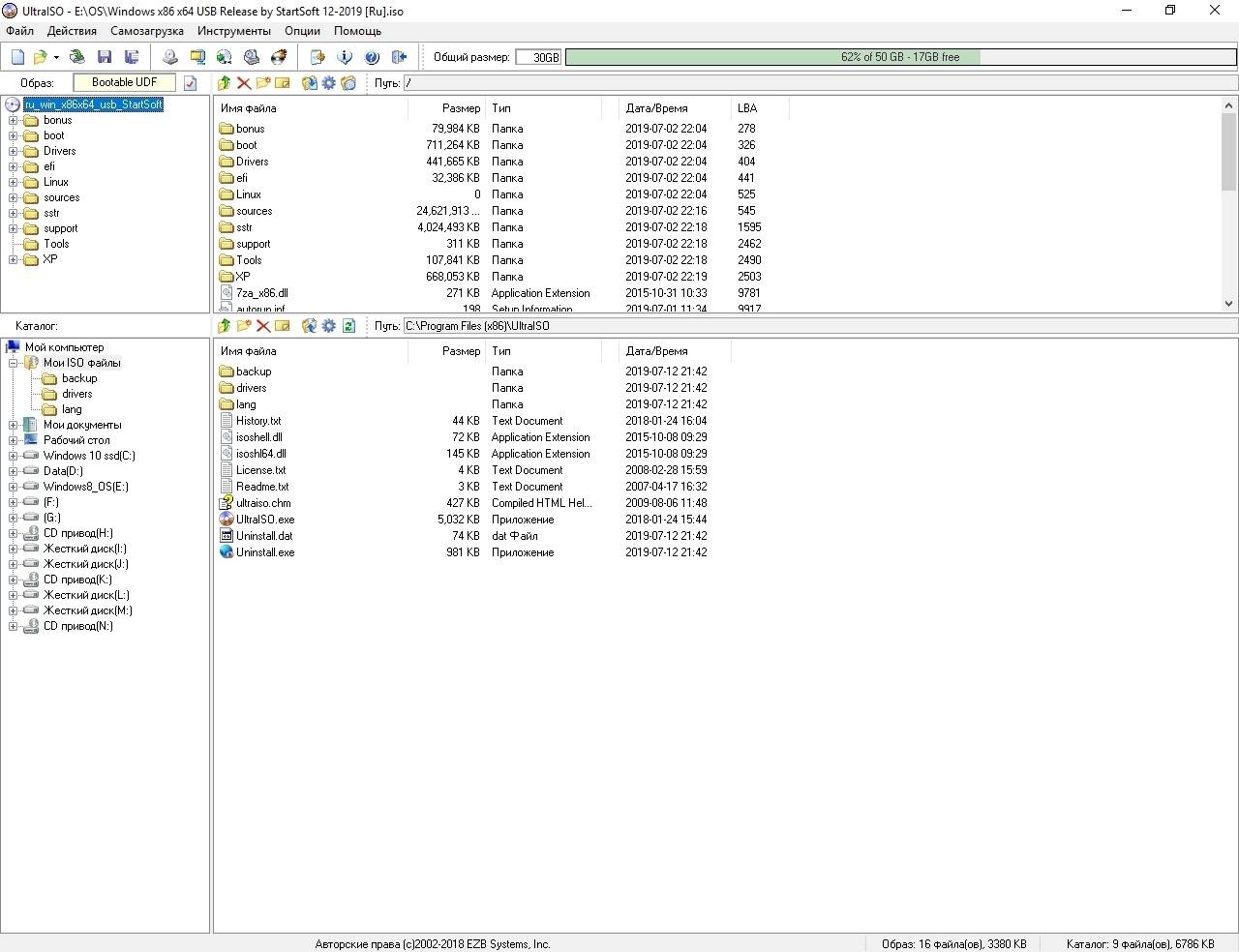Collapse the Мои ISO файлы node

tap(14, 364)
